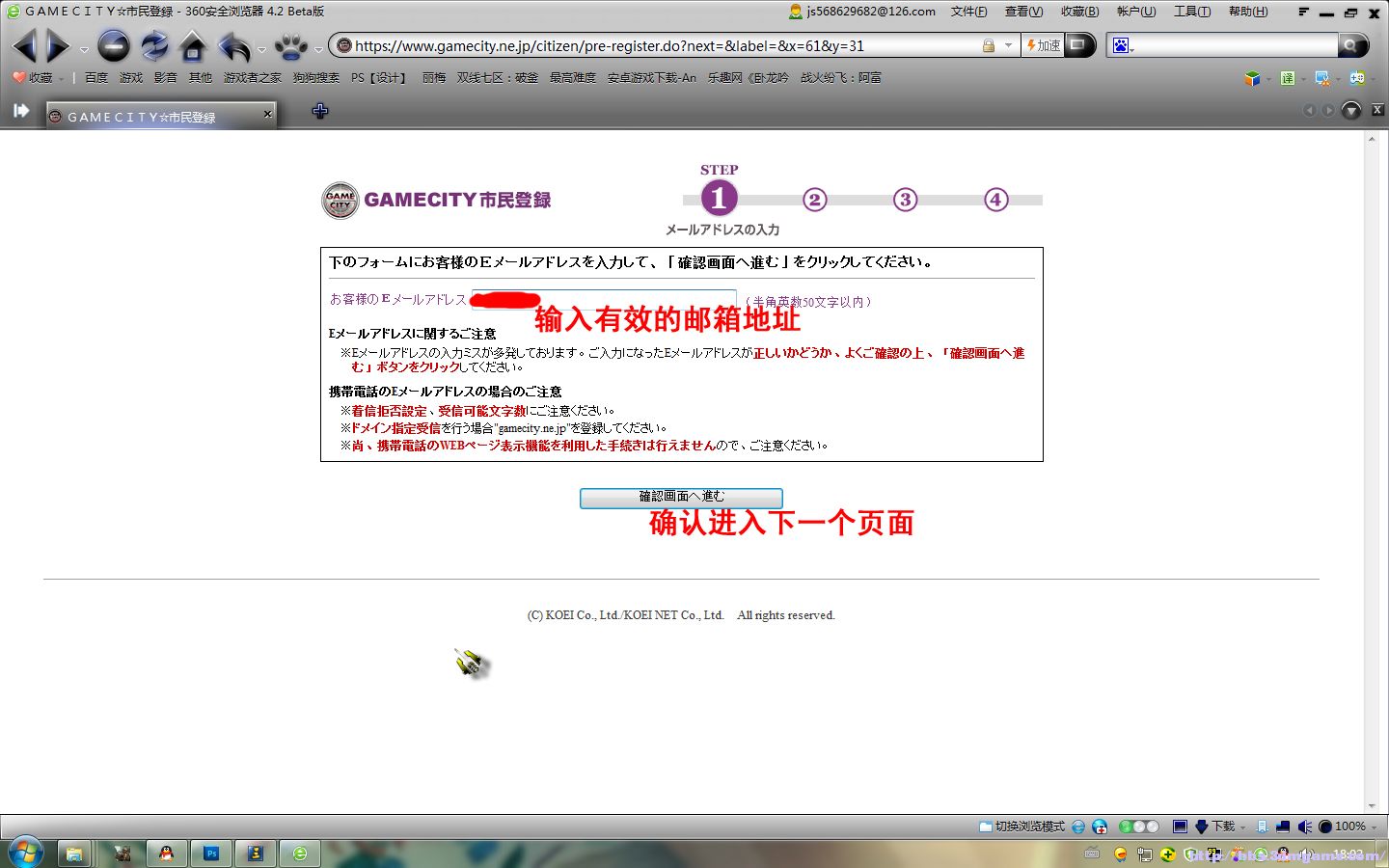Open dropdown next to paw print icon
1389x868 pixels.
click(318, 49)
